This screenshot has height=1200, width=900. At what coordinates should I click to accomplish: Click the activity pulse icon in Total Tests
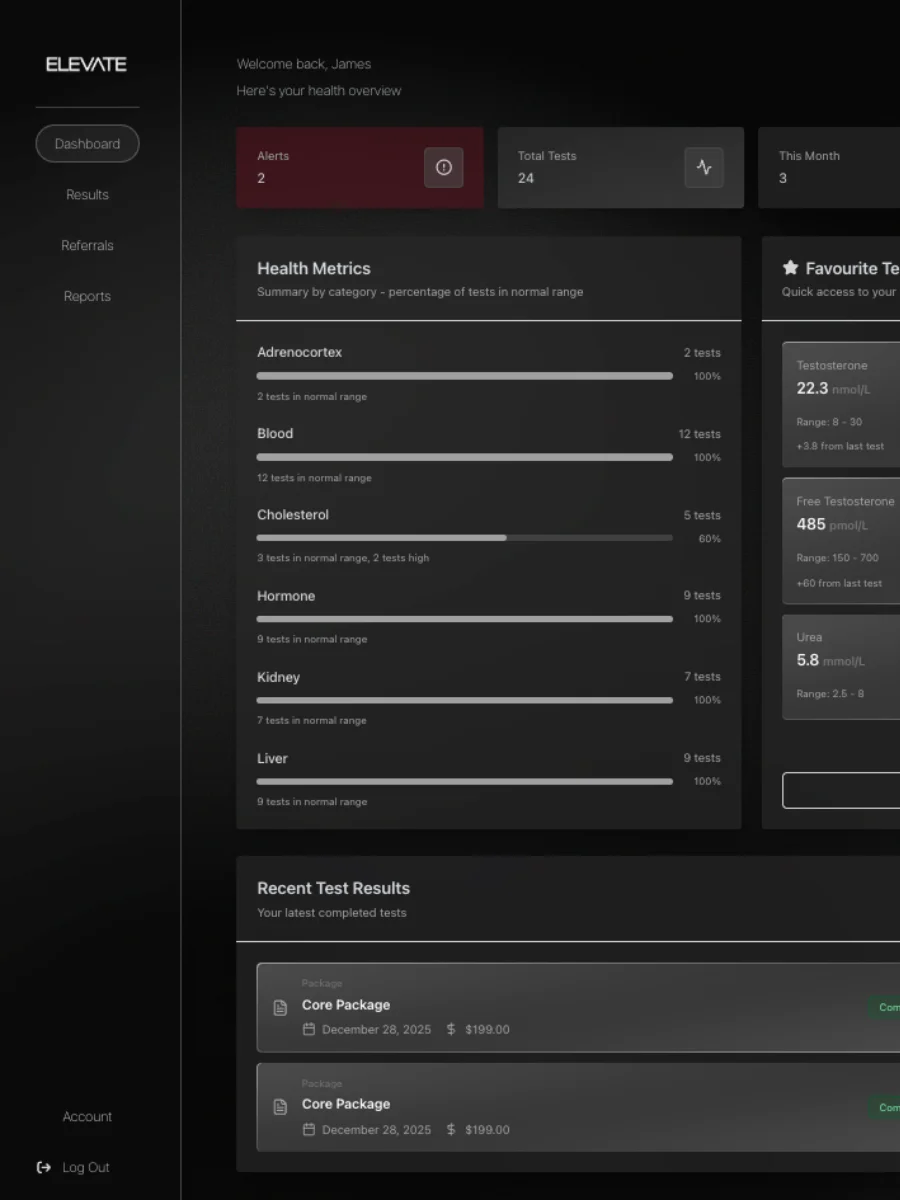pos(704,168)
